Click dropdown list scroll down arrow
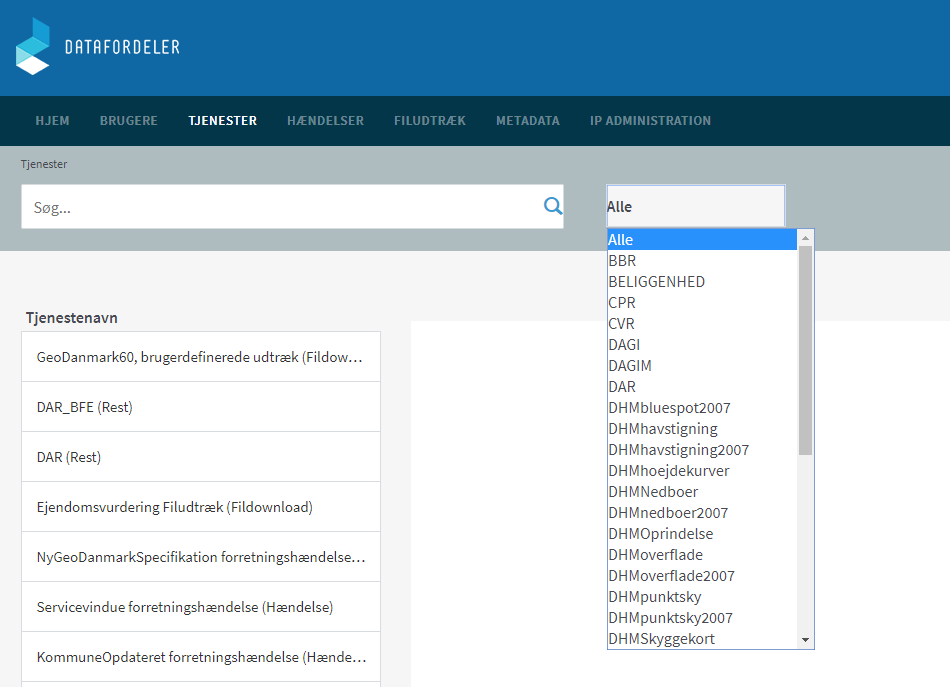 pos(805,640)
